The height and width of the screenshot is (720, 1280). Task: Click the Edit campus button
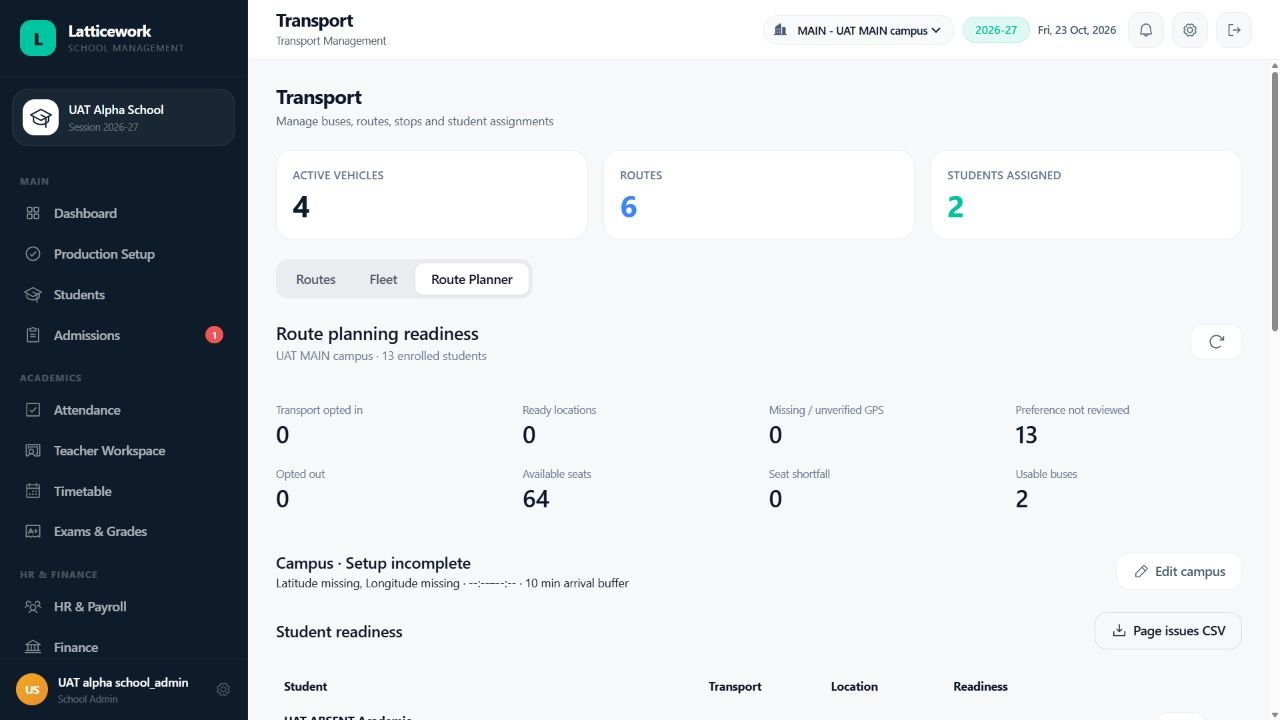pyautogui.click(x=1179, y=572)
